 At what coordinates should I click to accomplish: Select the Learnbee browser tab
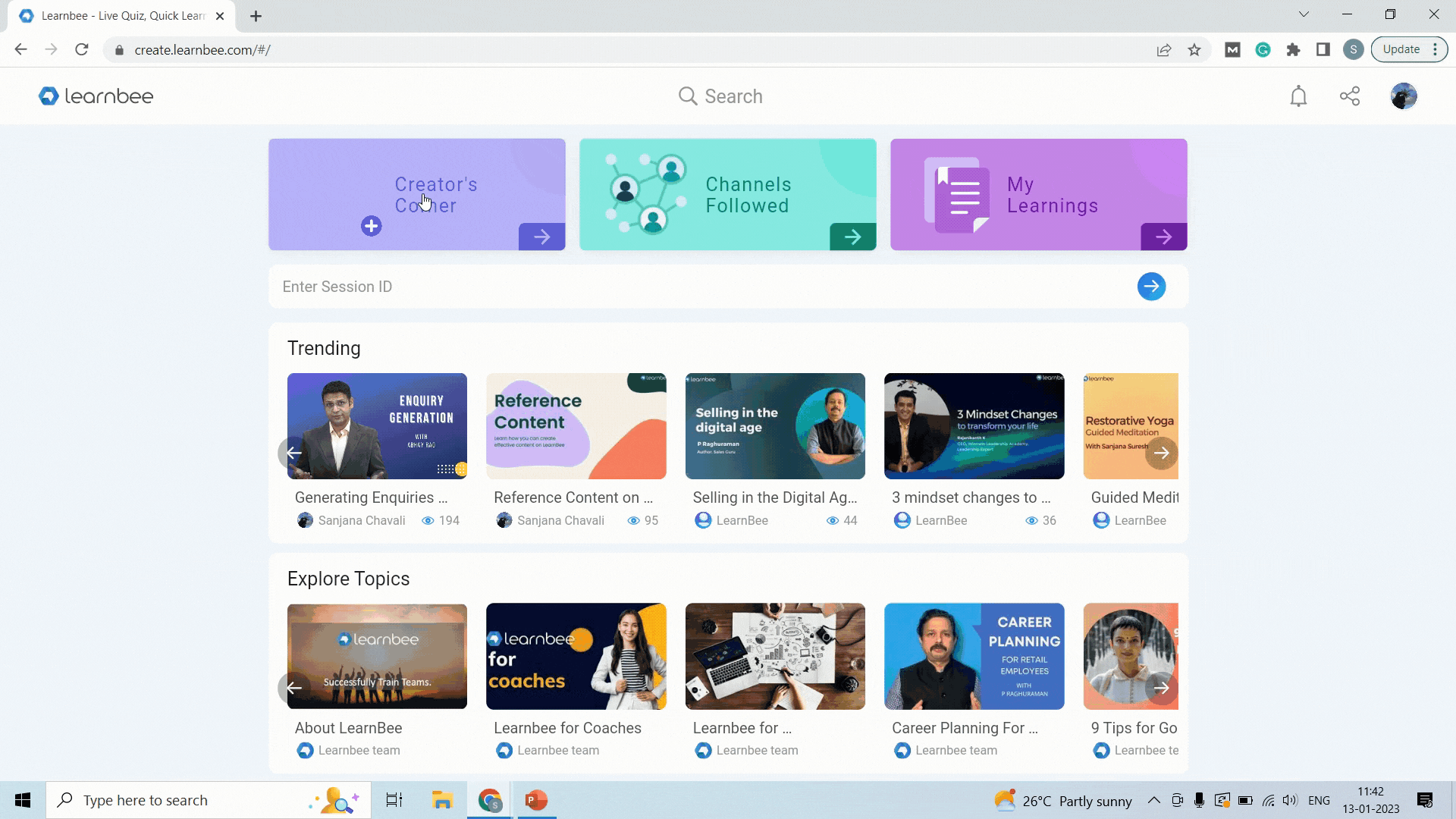pyautogui.click(x=121, y=16)
